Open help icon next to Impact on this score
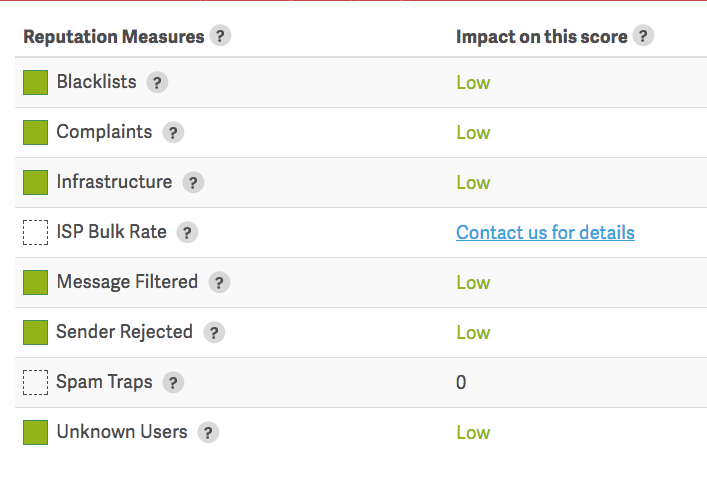This screenshot has height=478, width=707. click(643, 36)
